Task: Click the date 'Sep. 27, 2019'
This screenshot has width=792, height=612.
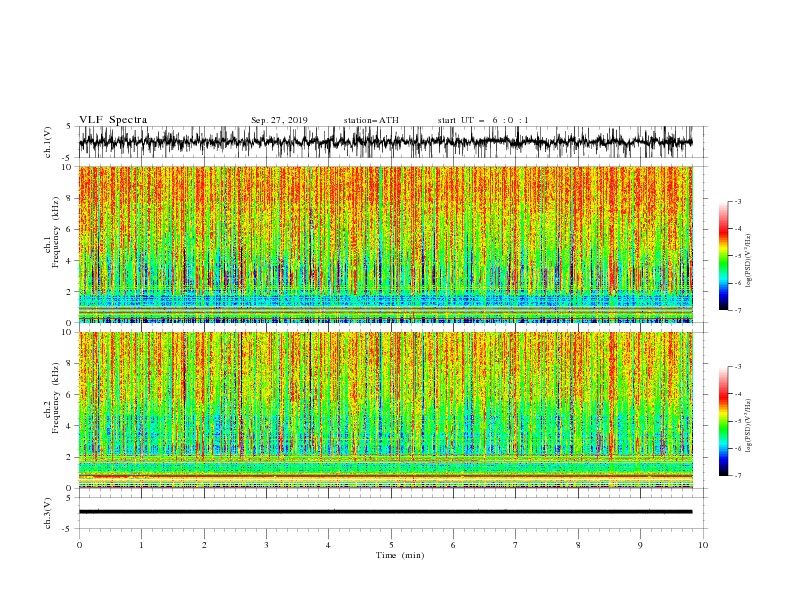Action: pyautogui.click(x=279, y=120)
